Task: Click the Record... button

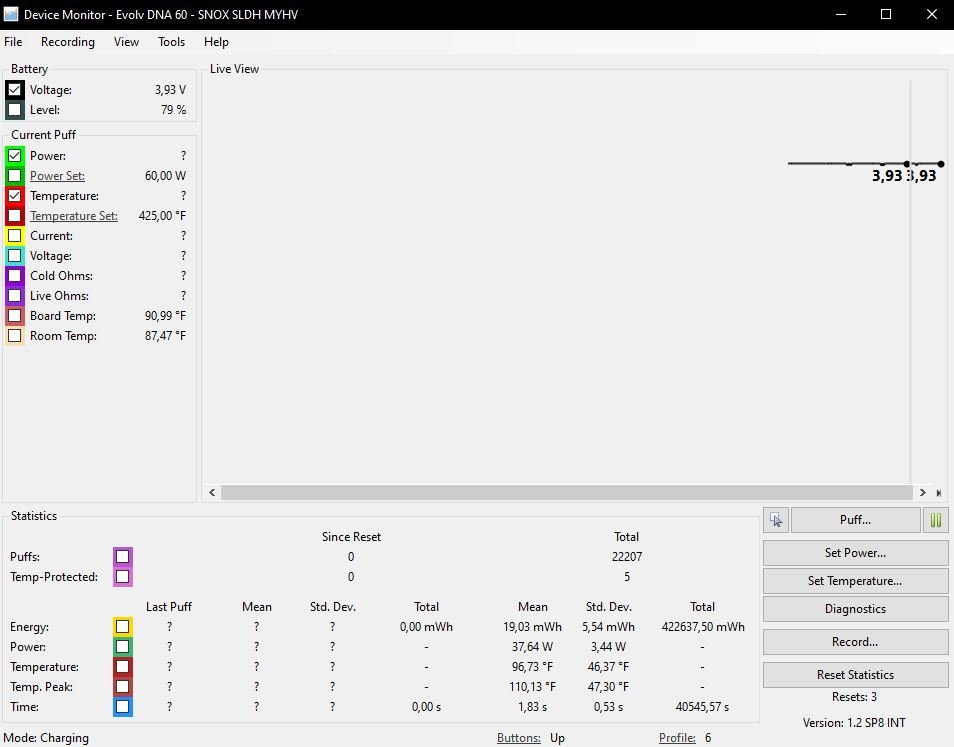Action: point(855,642)
